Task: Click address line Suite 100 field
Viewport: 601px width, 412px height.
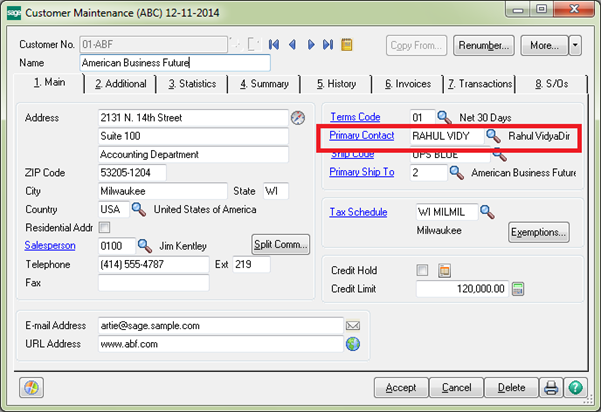Action: coord(194,136)
